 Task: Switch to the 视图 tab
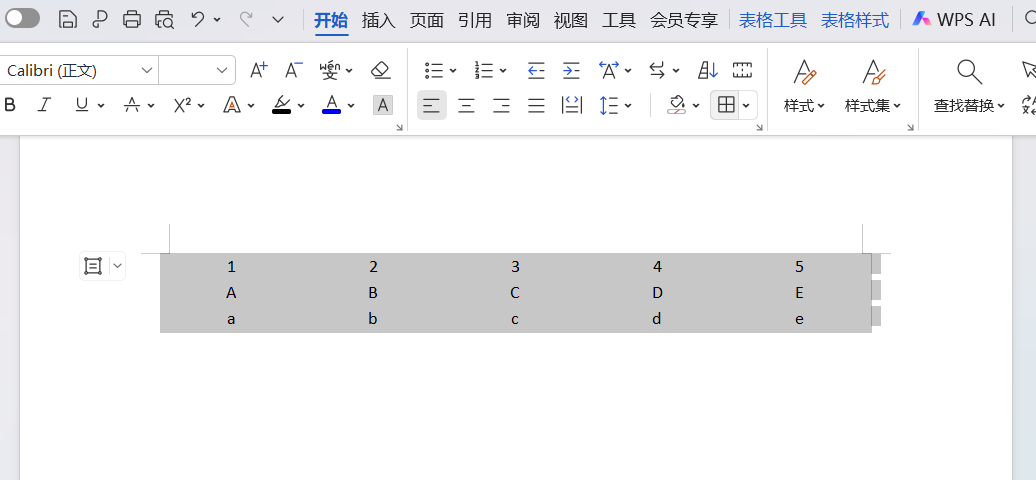[571, 20]
